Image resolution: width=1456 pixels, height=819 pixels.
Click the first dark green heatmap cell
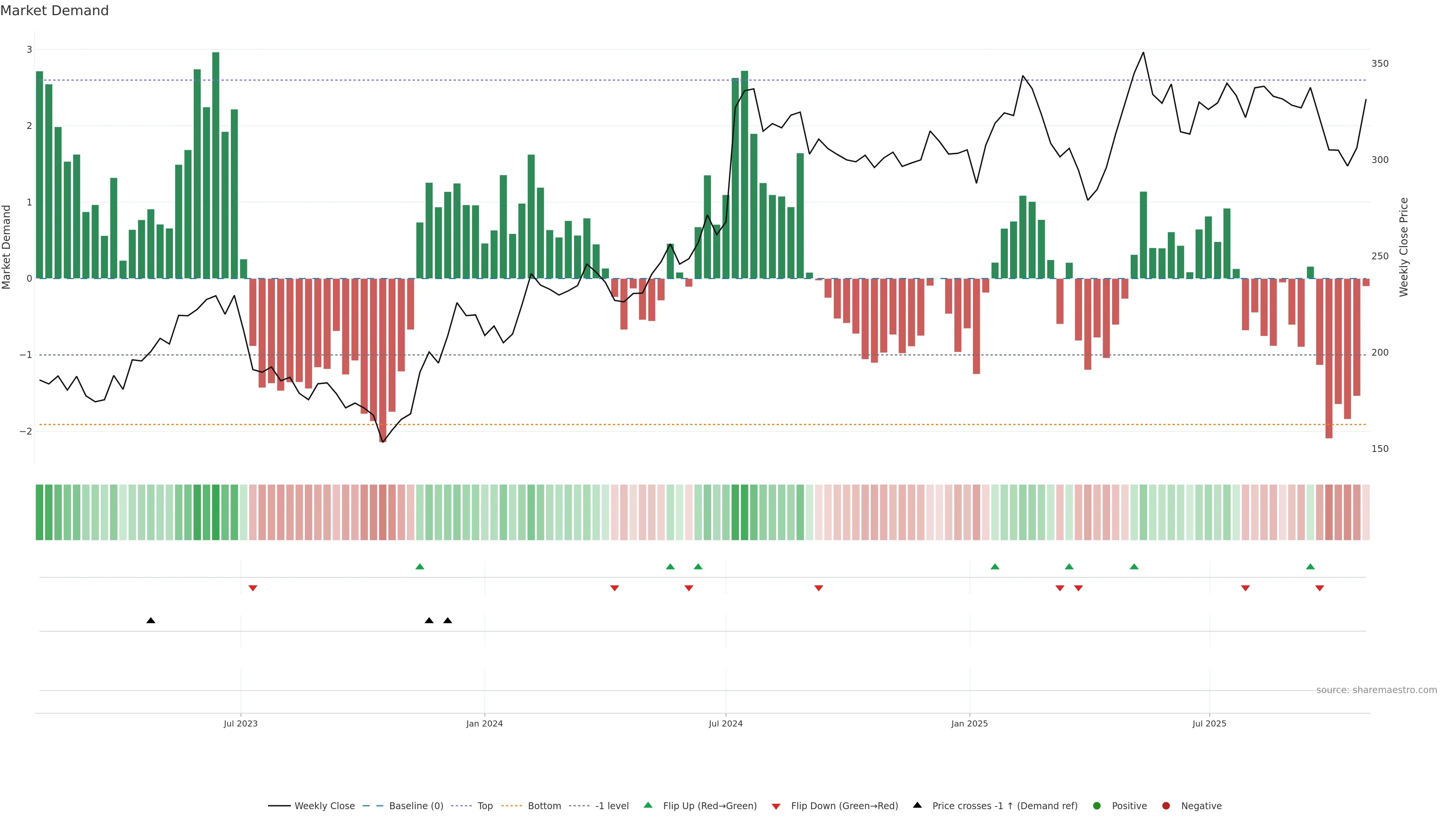[39, 512]
